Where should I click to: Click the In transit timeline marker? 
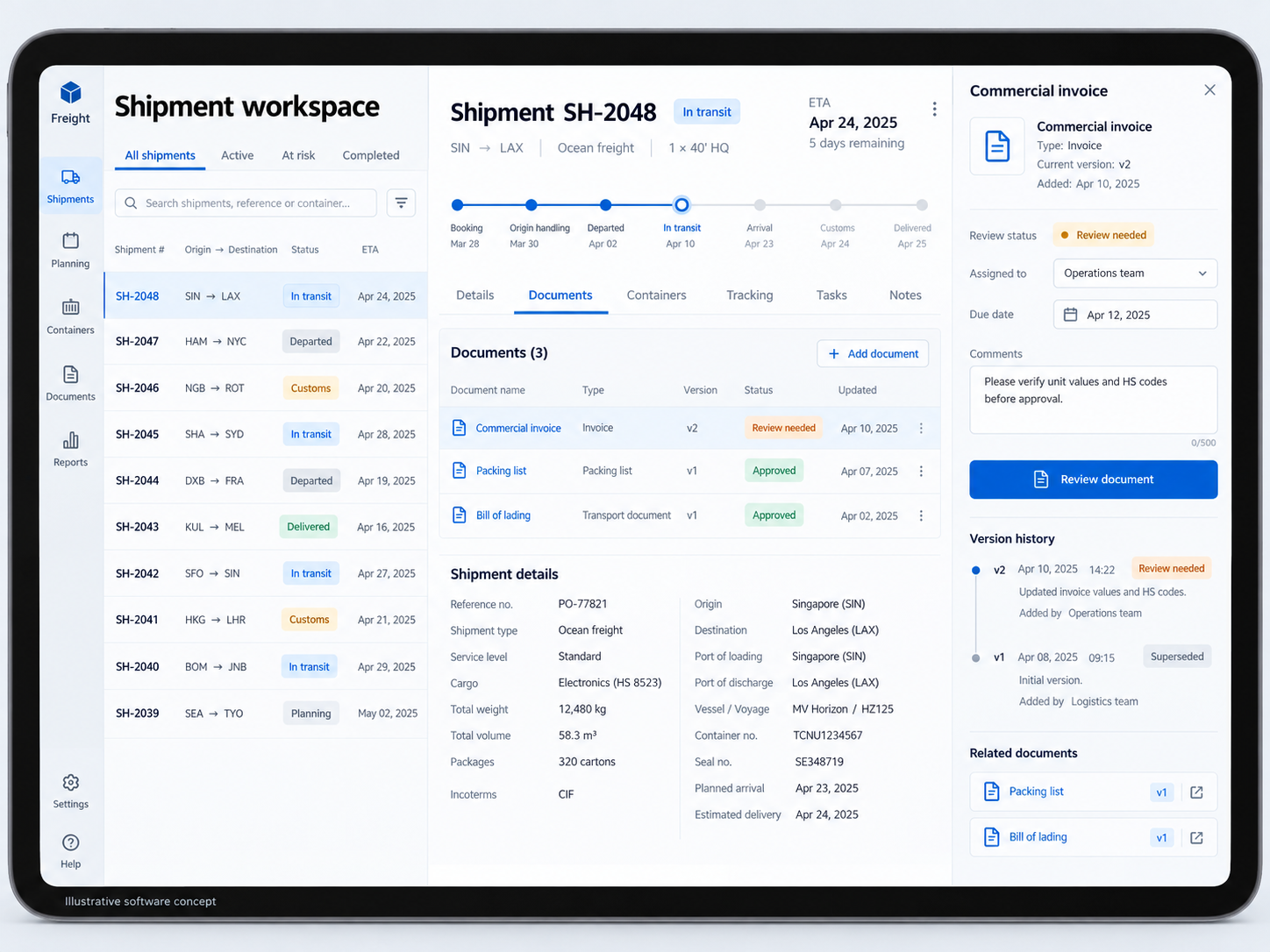coord(681,205)
